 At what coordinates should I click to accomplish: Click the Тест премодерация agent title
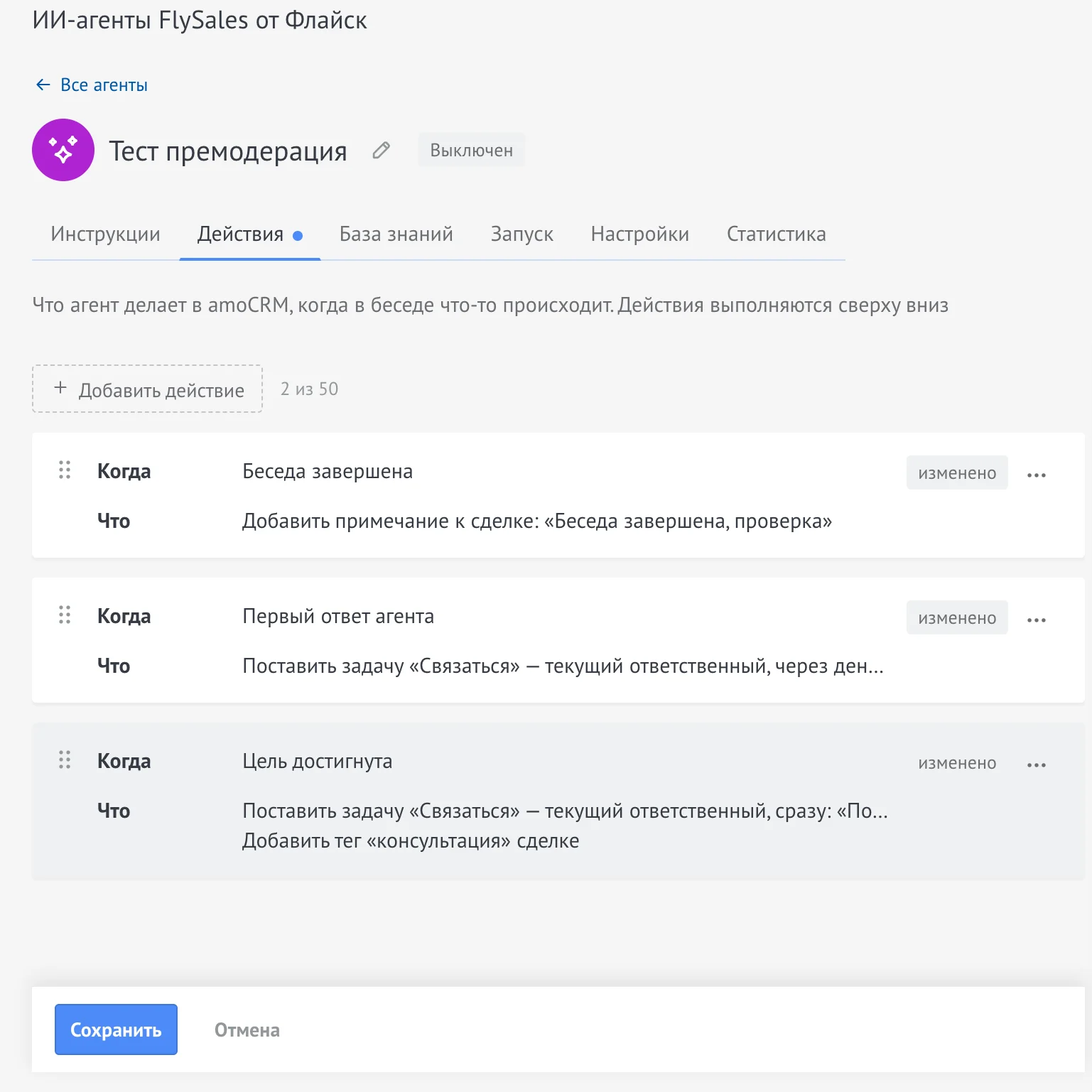(x=228, y=151)
